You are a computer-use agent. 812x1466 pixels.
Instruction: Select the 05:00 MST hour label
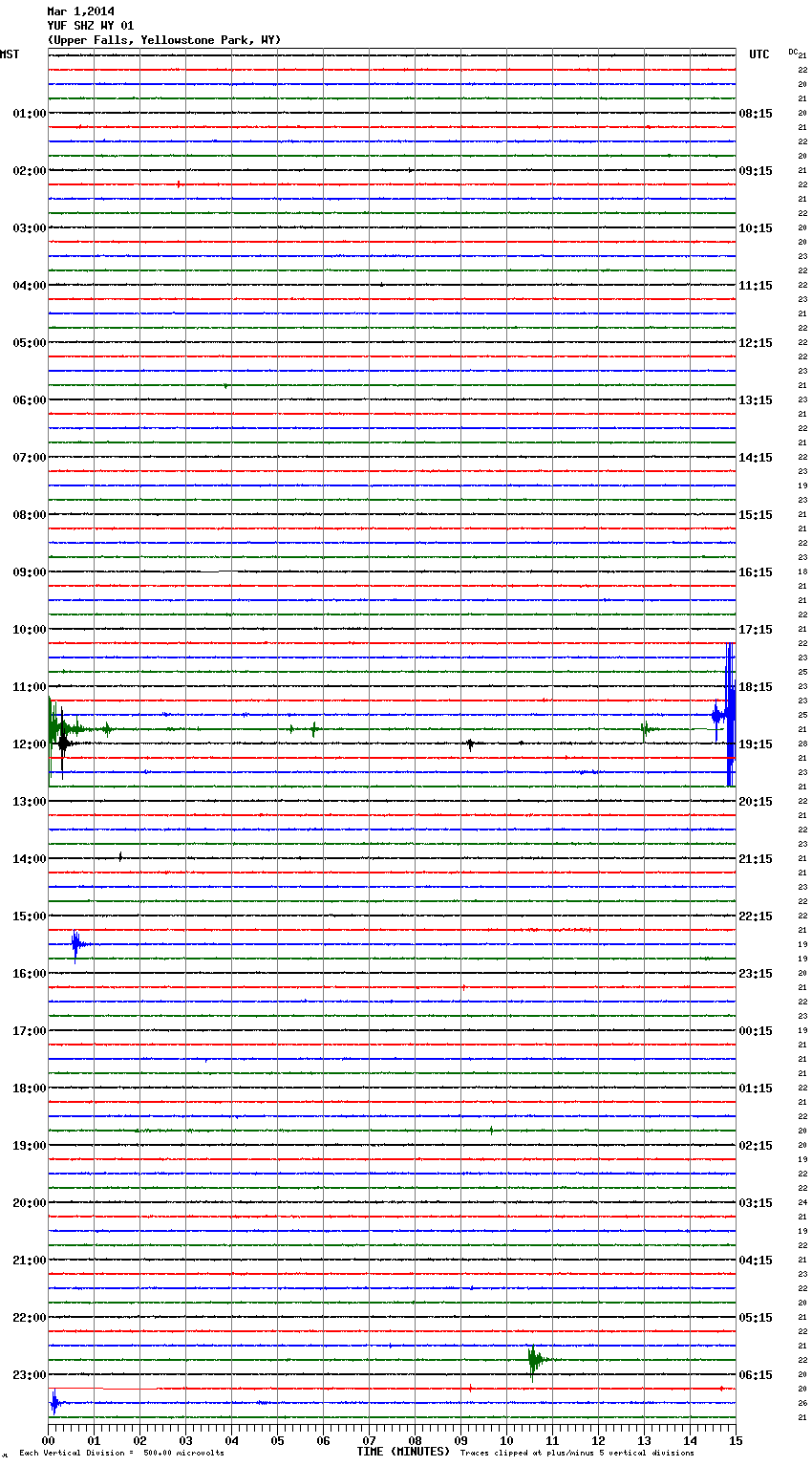(29, 343)
